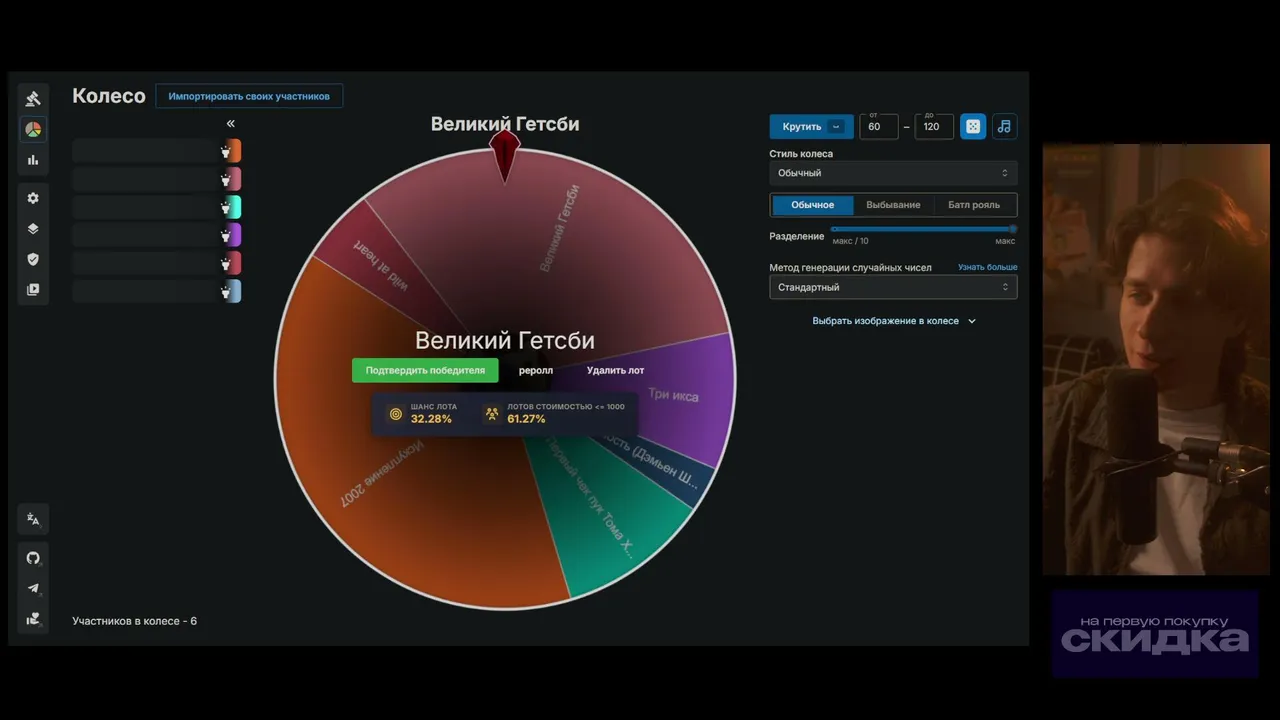Open the statistics bar-chart sidebar icon
The height and width of the screenshot is (720, 1280).
33,160
